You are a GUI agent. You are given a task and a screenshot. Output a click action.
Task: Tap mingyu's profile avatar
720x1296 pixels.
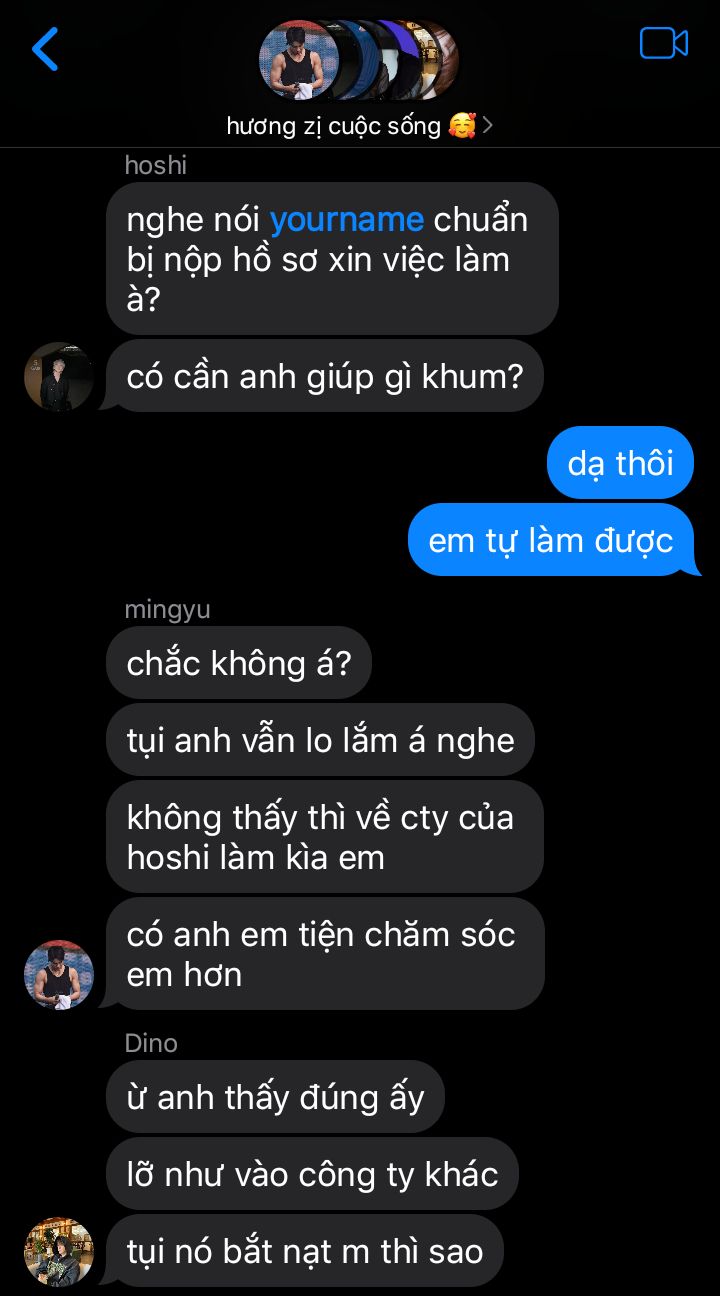click(x=59, y=975)
